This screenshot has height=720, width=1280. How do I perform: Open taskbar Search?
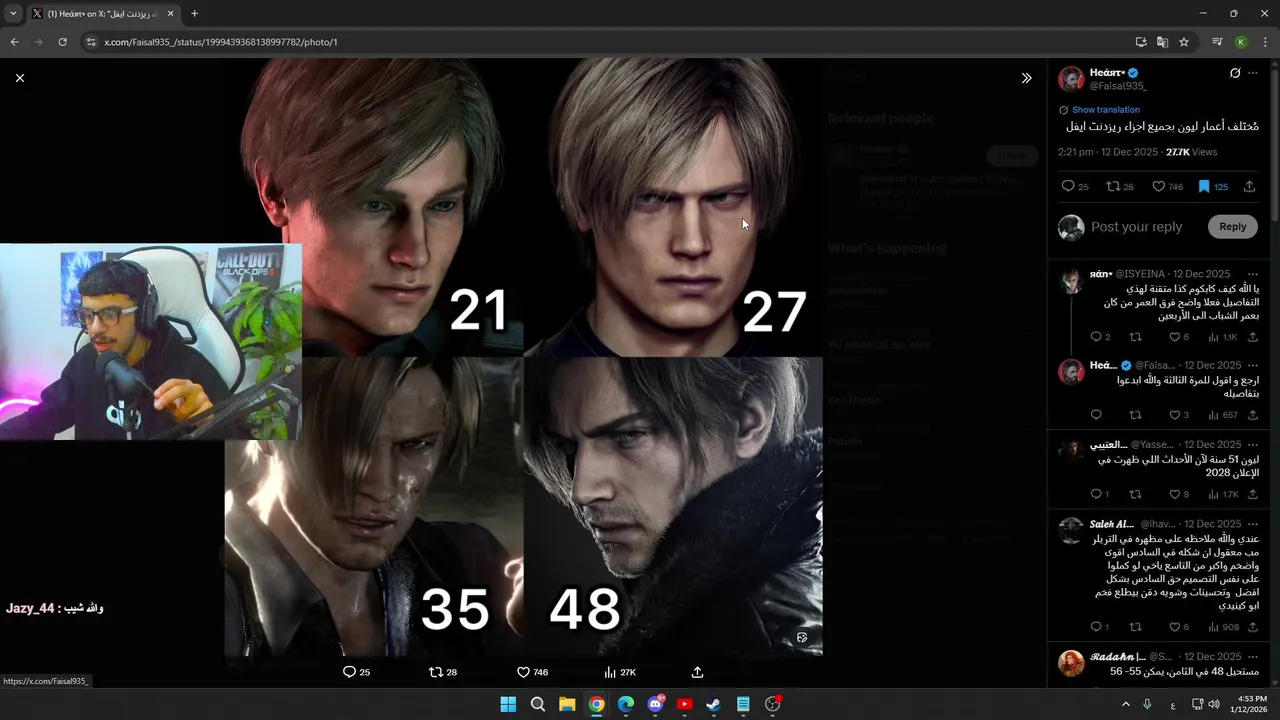coord(538,704)
